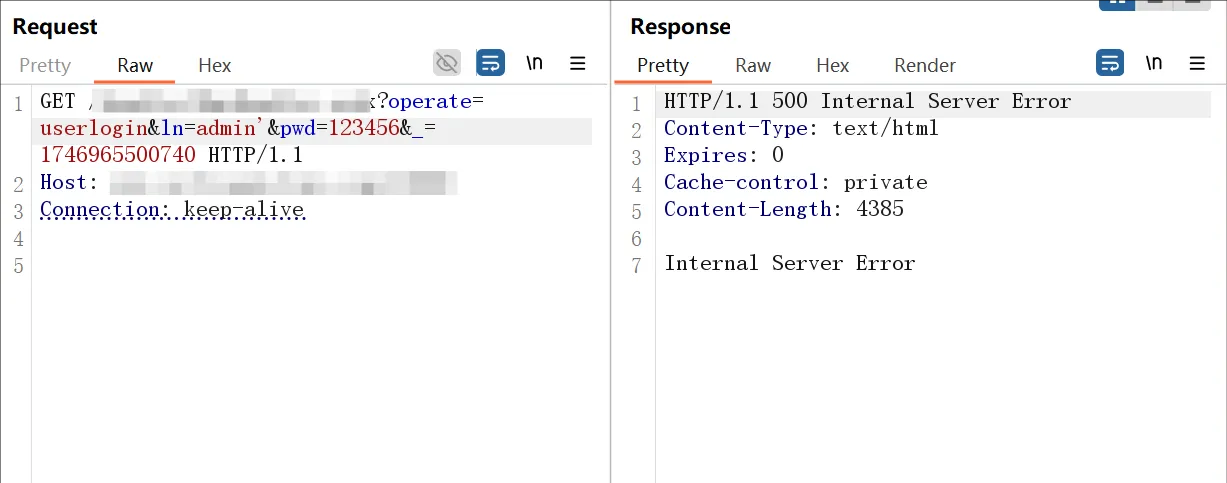Image resolution: width=1227 pixels, height=483 pixels.
Task: Click the 'Expires: 0' header line
Action: click(724, 155)
